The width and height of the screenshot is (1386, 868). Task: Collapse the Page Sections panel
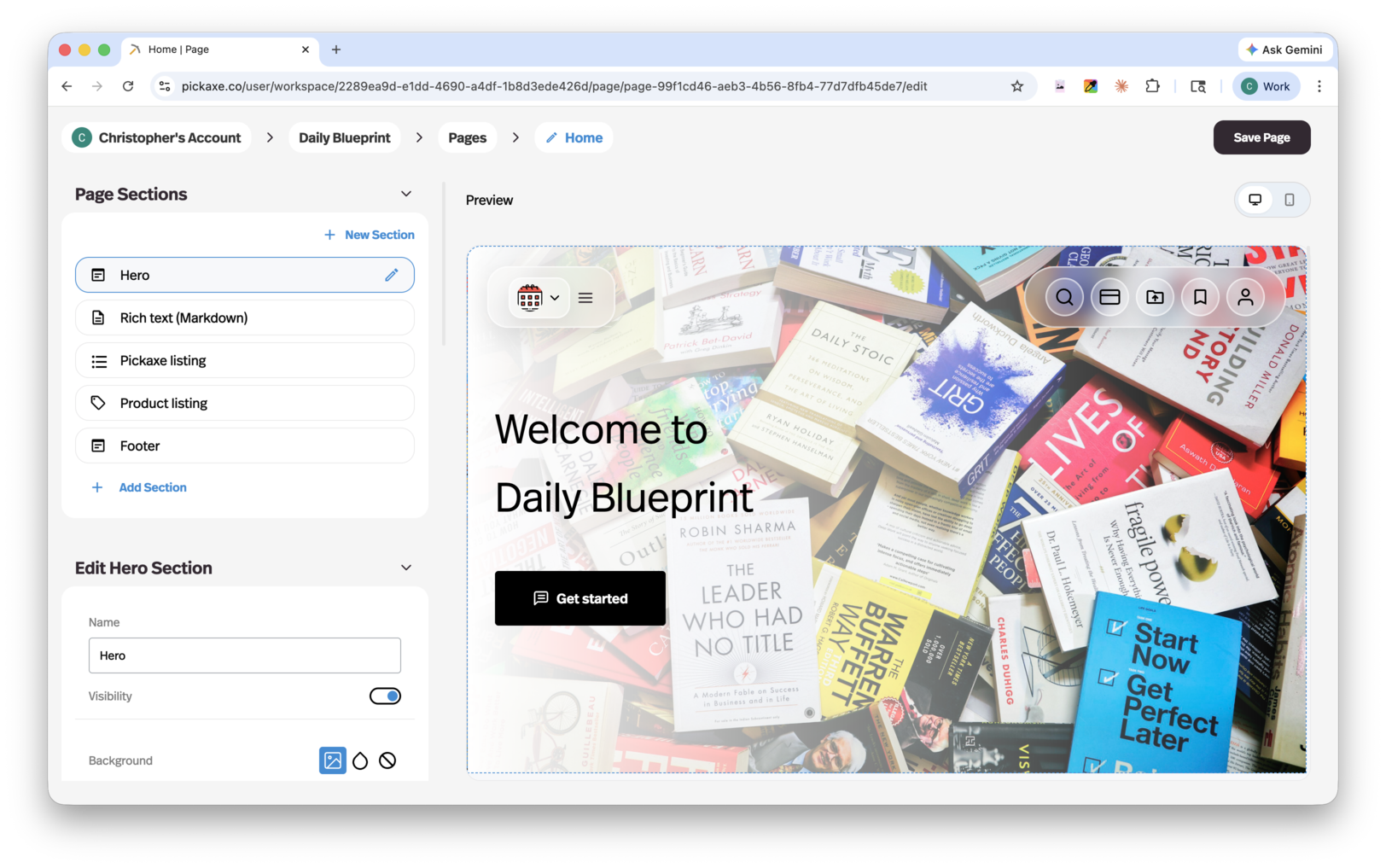(x=406, y=194)
